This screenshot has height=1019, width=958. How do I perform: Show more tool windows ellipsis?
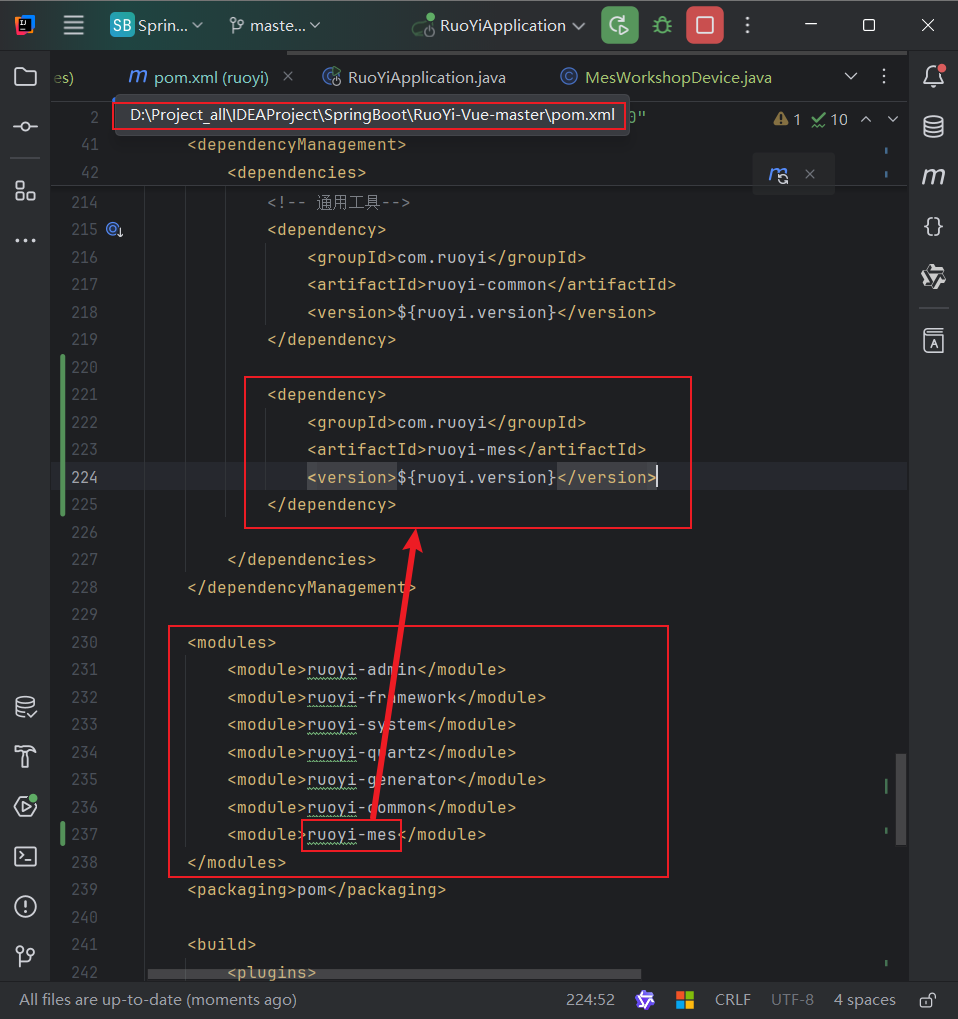(25, 240)
